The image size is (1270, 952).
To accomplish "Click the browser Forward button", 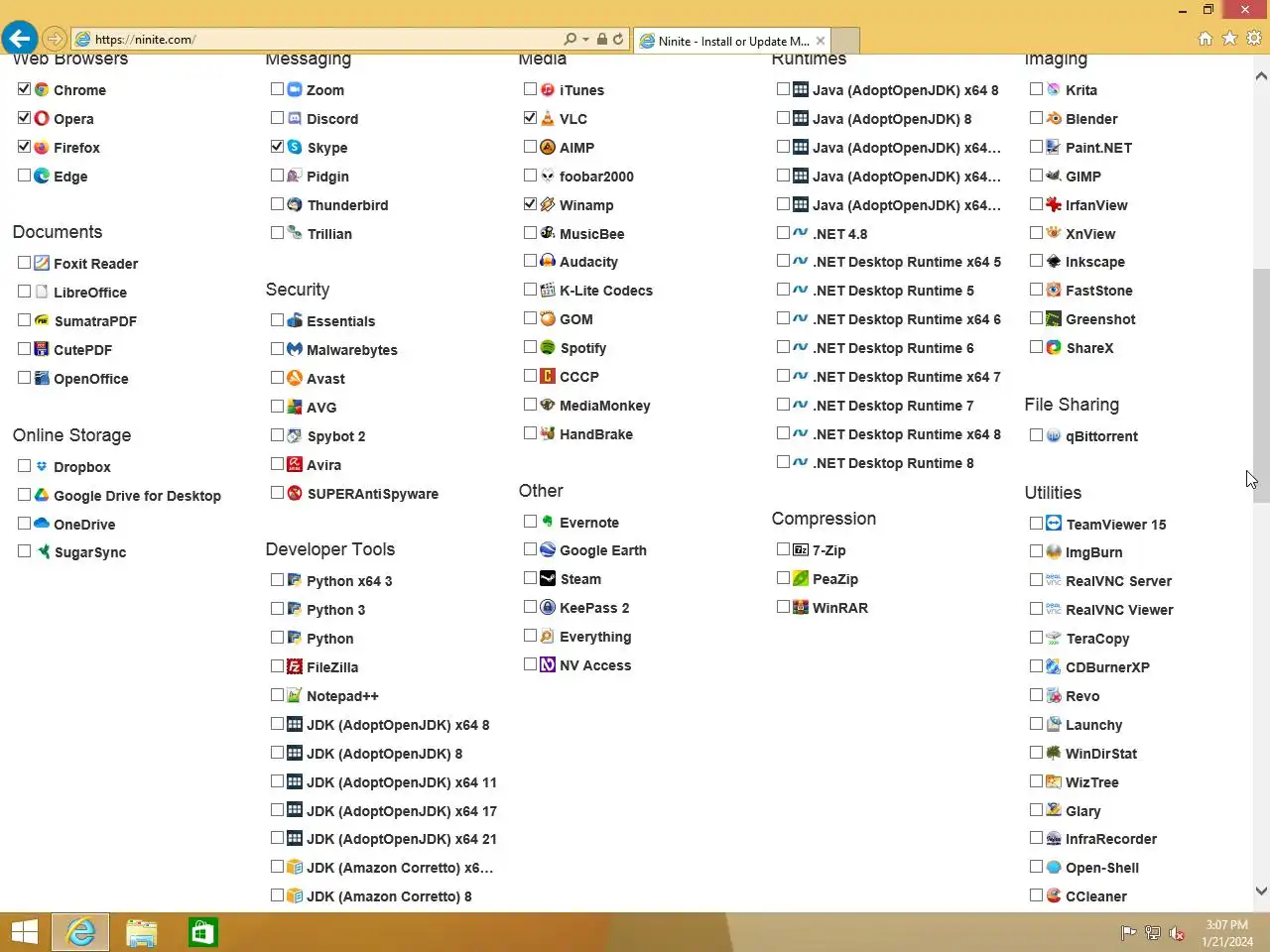I will pos(55,40).
